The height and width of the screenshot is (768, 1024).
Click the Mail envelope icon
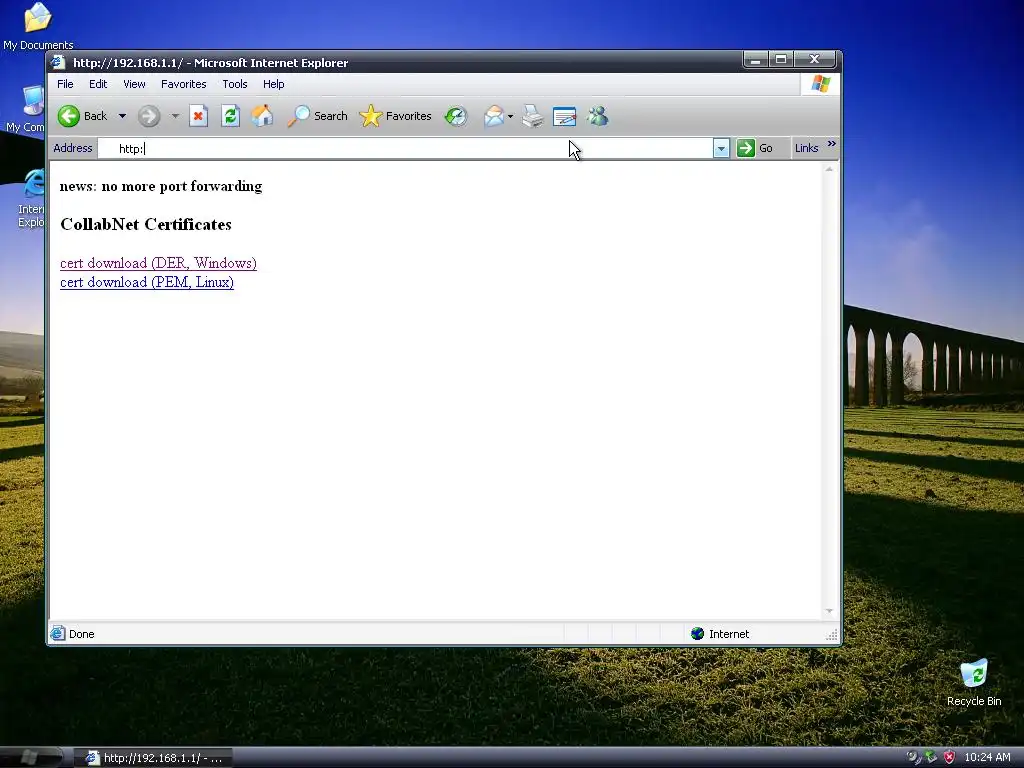point(494,116)
